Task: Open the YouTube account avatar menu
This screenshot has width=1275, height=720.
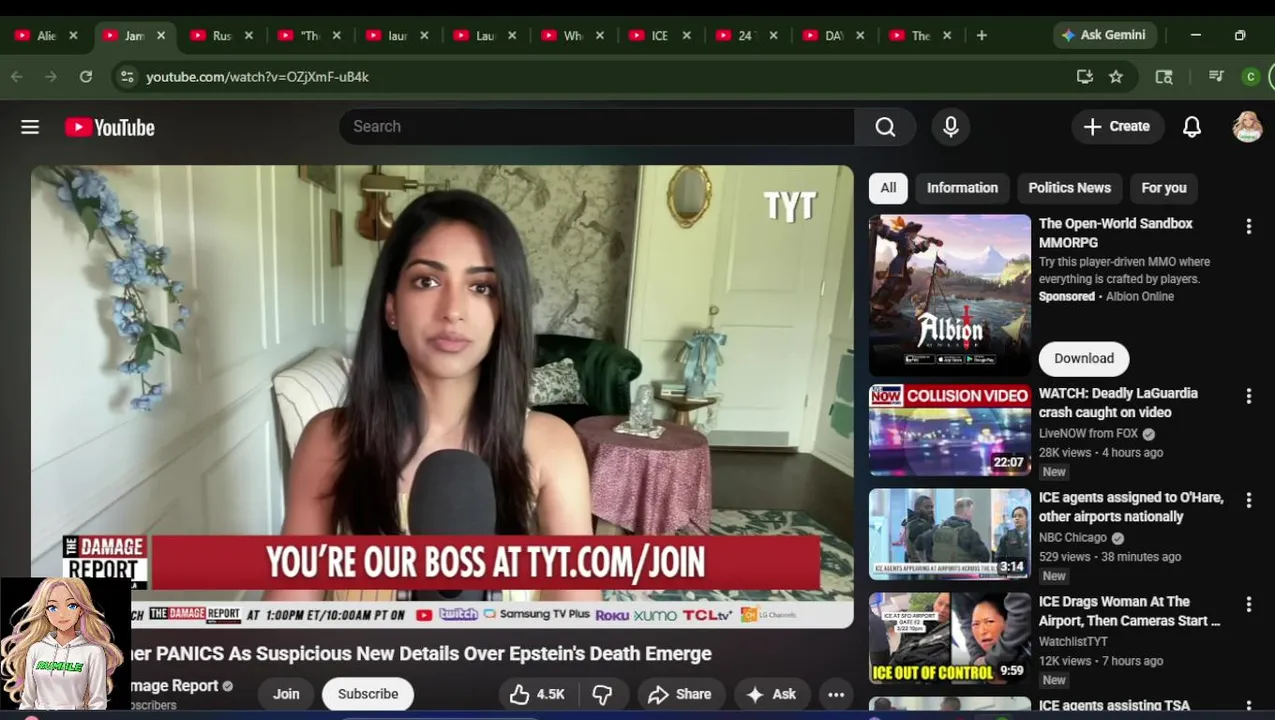Action: [x=1247, y=127]
